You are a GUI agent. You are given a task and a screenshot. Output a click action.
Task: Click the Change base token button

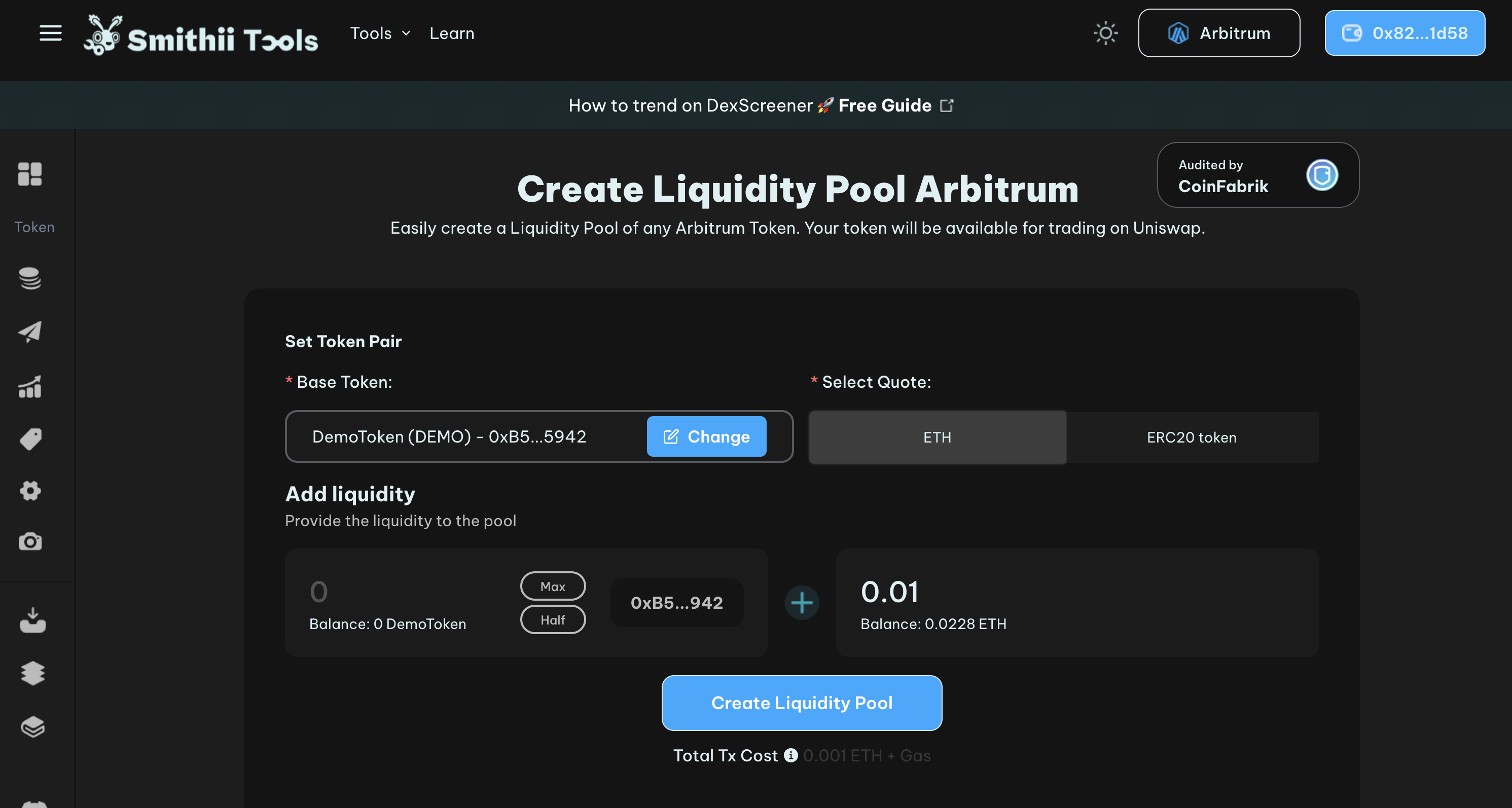(x=706, y=436)
